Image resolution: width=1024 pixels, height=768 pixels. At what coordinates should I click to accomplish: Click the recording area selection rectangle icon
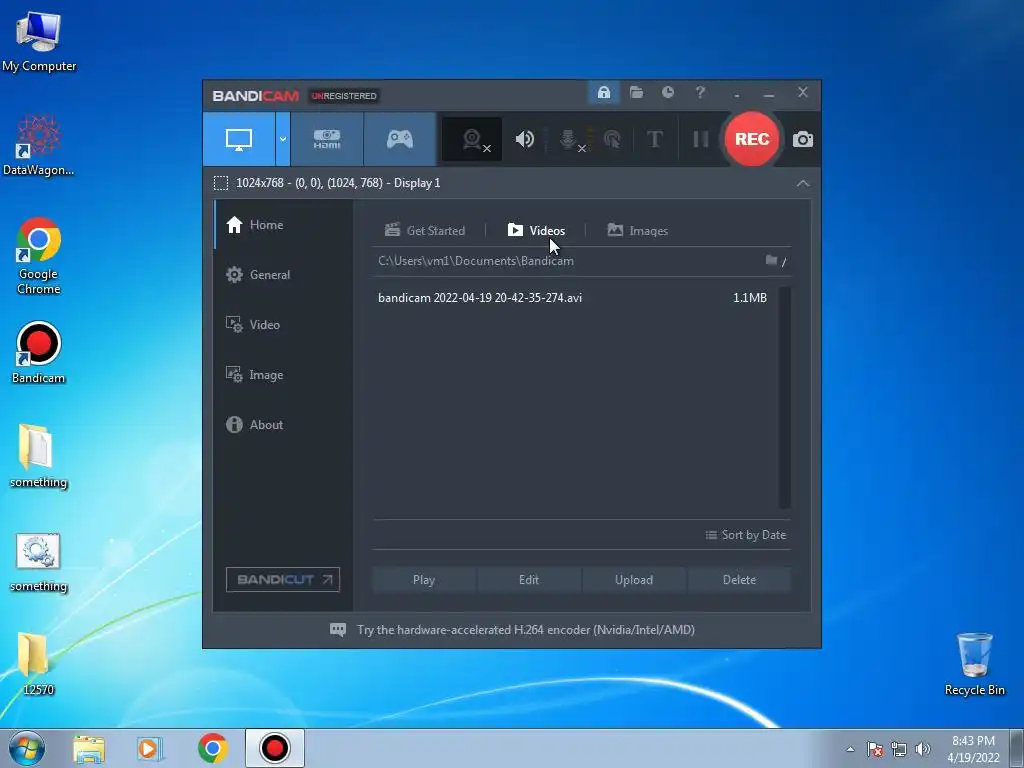(221, 184)
